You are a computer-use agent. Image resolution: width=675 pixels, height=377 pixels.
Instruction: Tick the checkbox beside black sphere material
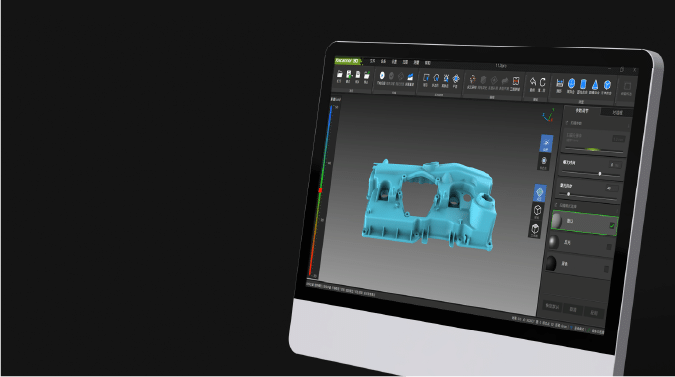[x=606, y=269]
